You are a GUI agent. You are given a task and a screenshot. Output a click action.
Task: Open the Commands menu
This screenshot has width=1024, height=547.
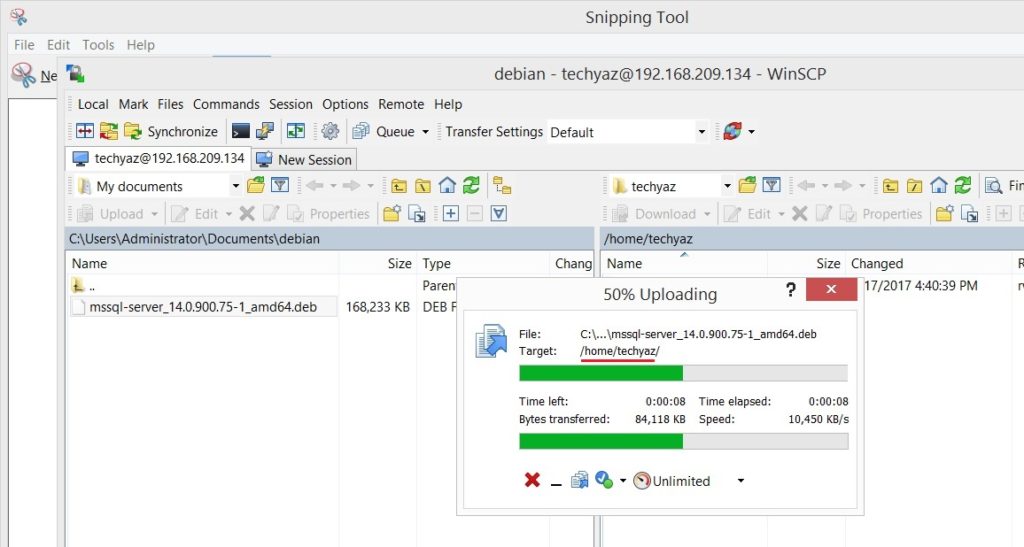pyautogui.click(x=226, y=104)
